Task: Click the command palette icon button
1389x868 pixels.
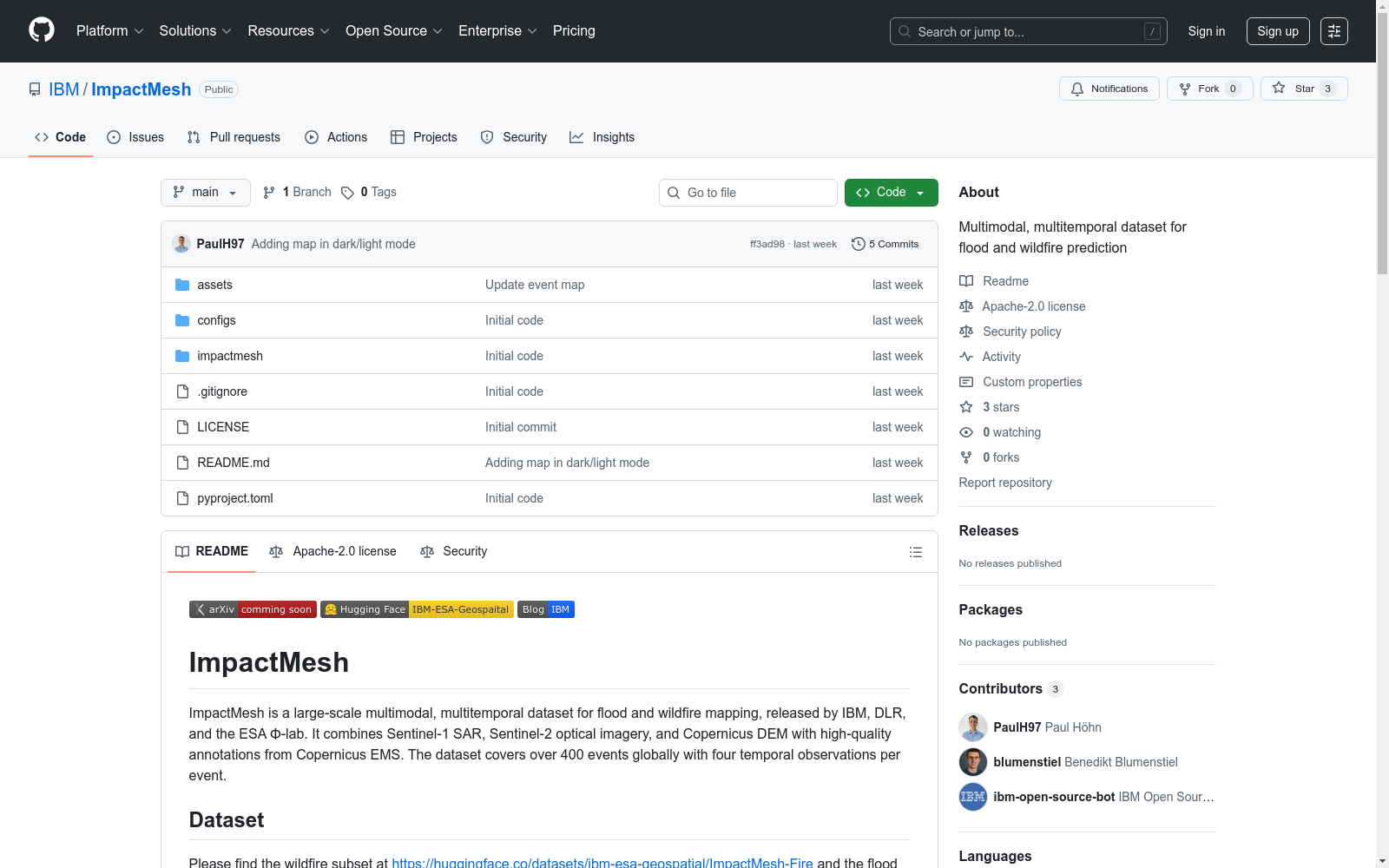Action: pyautogui.click(x=1334, y=31)
